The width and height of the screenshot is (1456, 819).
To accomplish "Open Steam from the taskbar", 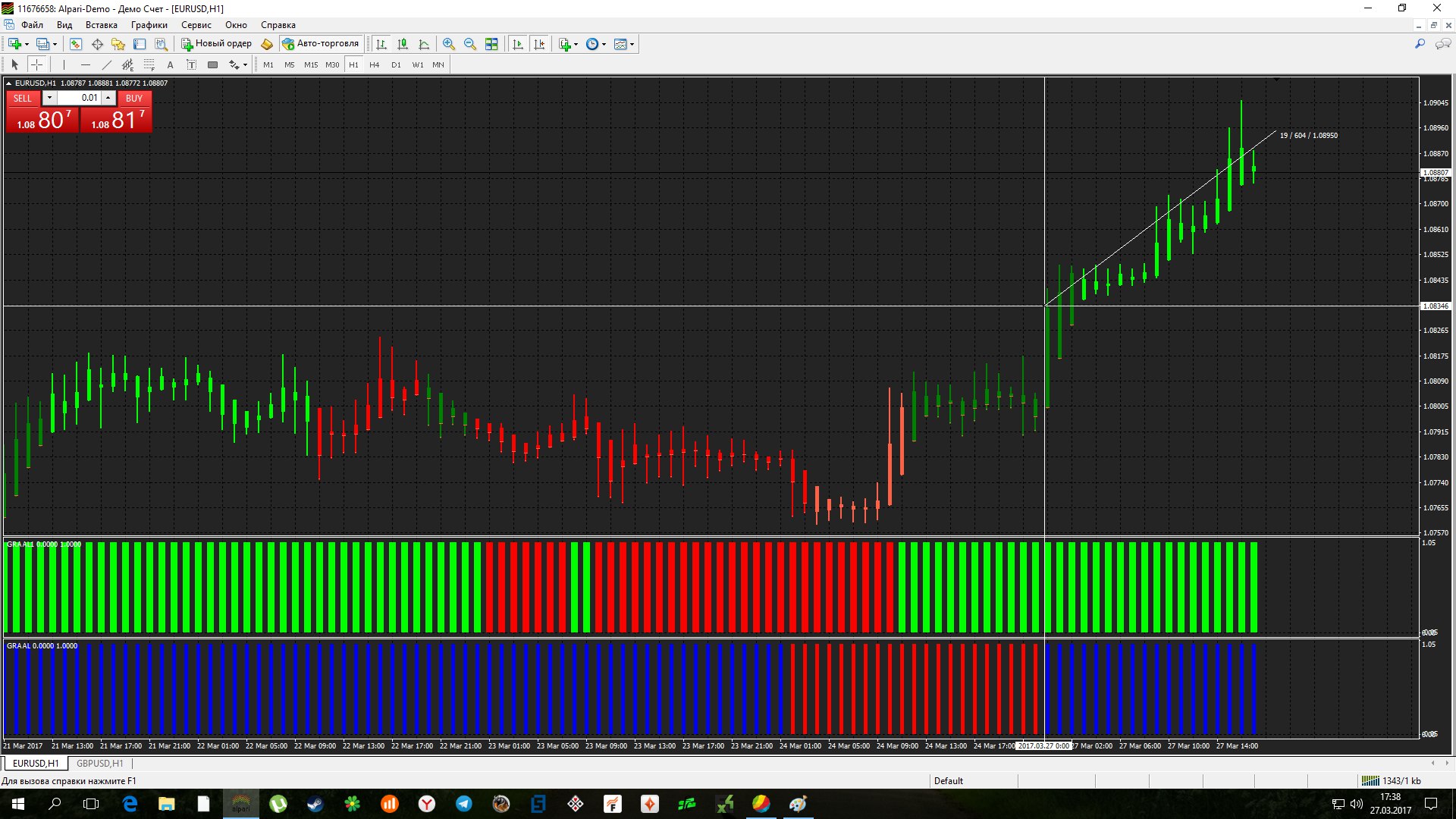I will pyautogui.click(x=315, y=804).
